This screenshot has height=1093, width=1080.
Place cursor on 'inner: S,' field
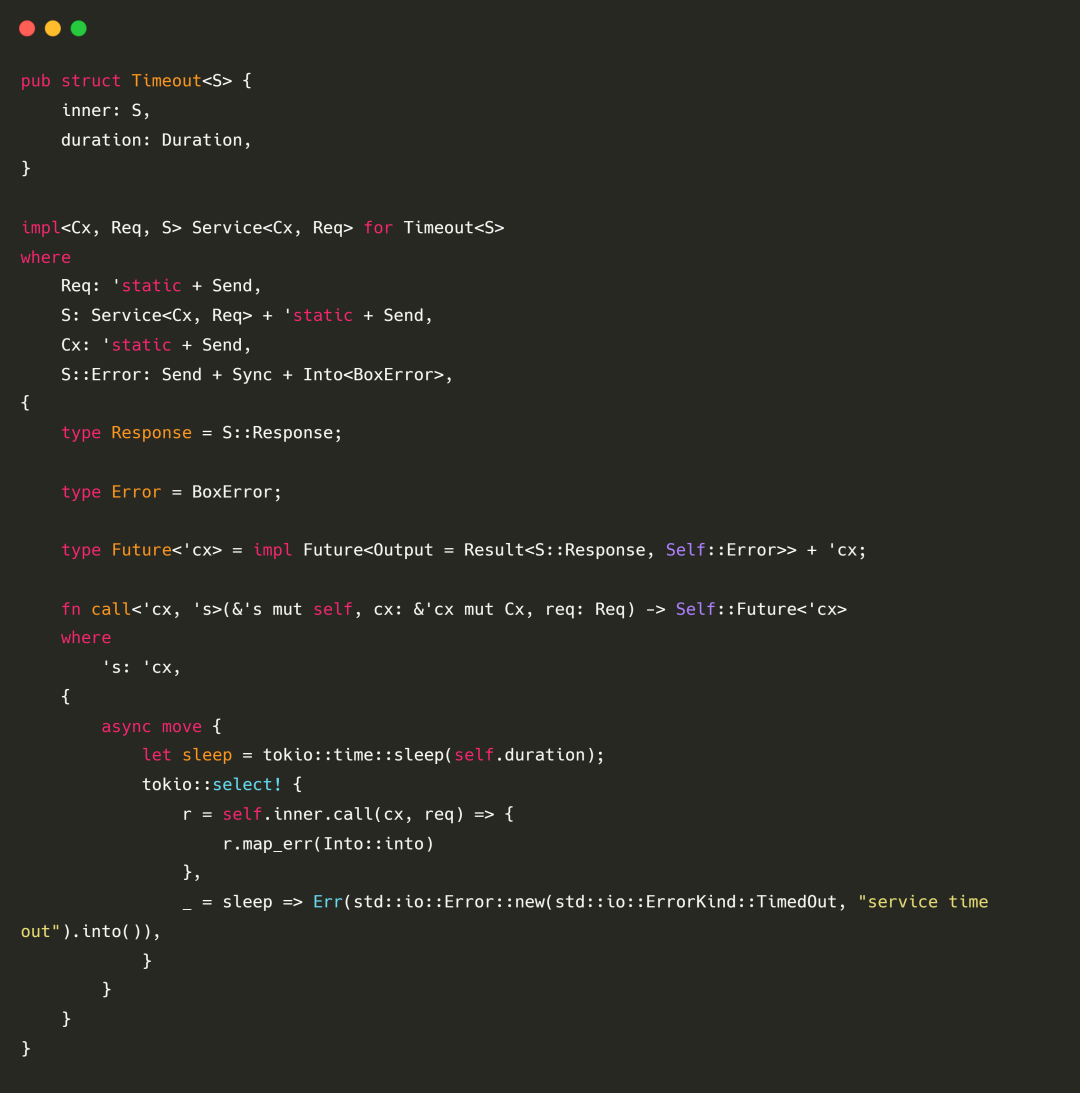106,111
